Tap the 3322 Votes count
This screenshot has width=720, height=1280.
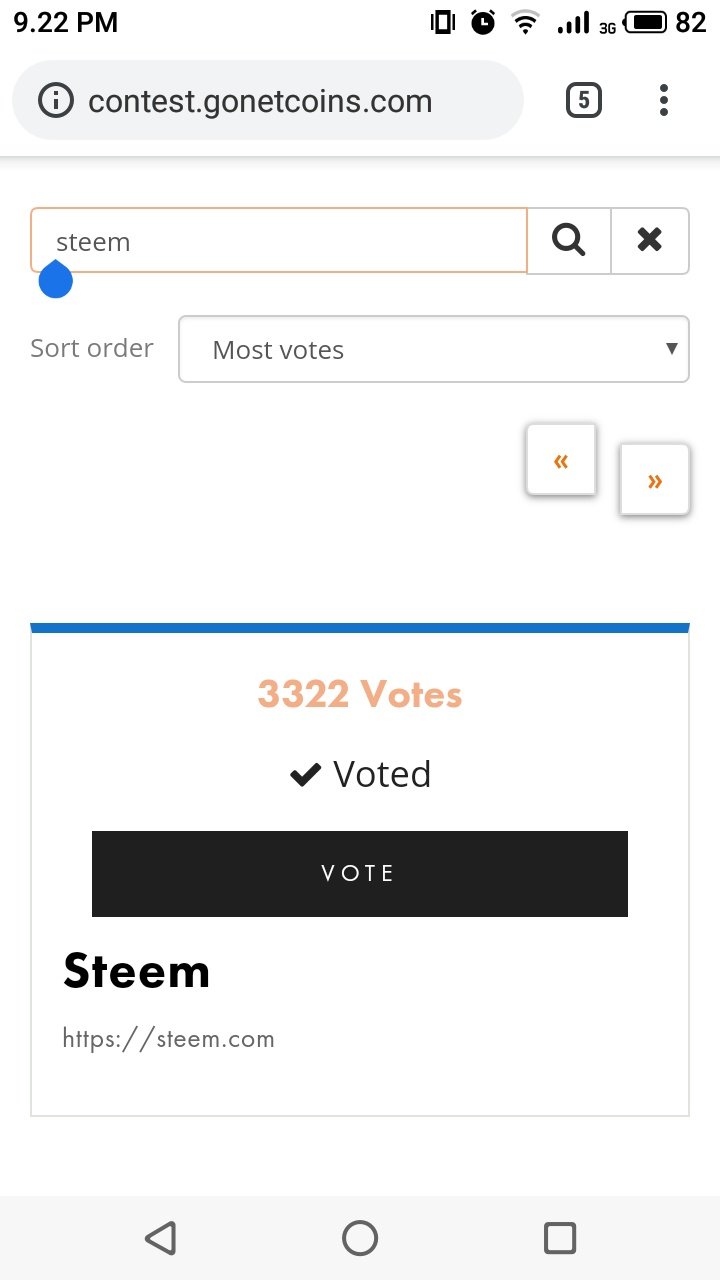360,694
